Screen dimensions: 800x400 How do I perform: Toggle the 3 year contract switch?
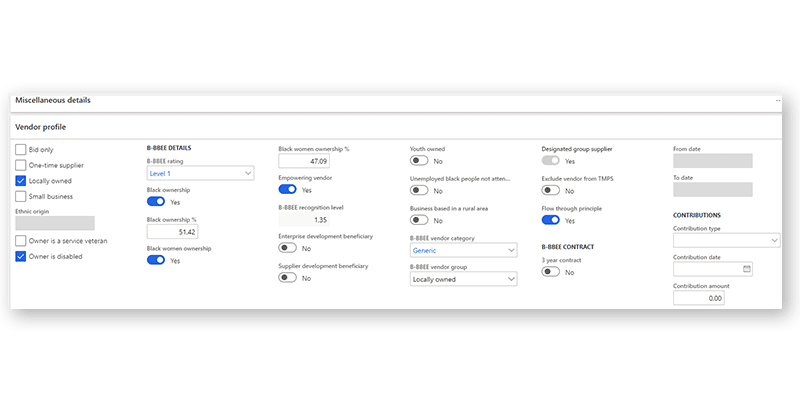pos(551,272)
